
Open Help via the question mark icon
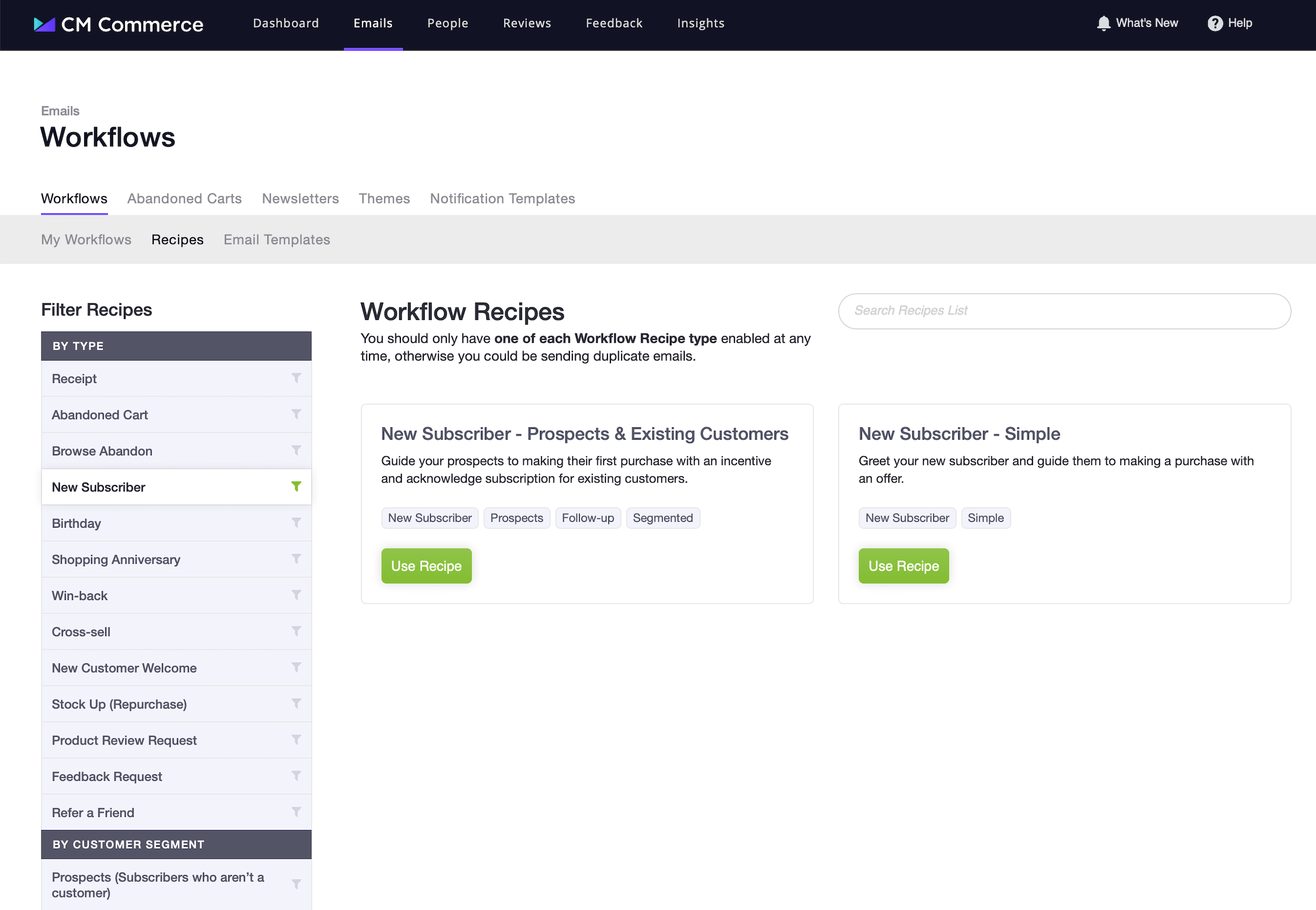click(1215, 23)
